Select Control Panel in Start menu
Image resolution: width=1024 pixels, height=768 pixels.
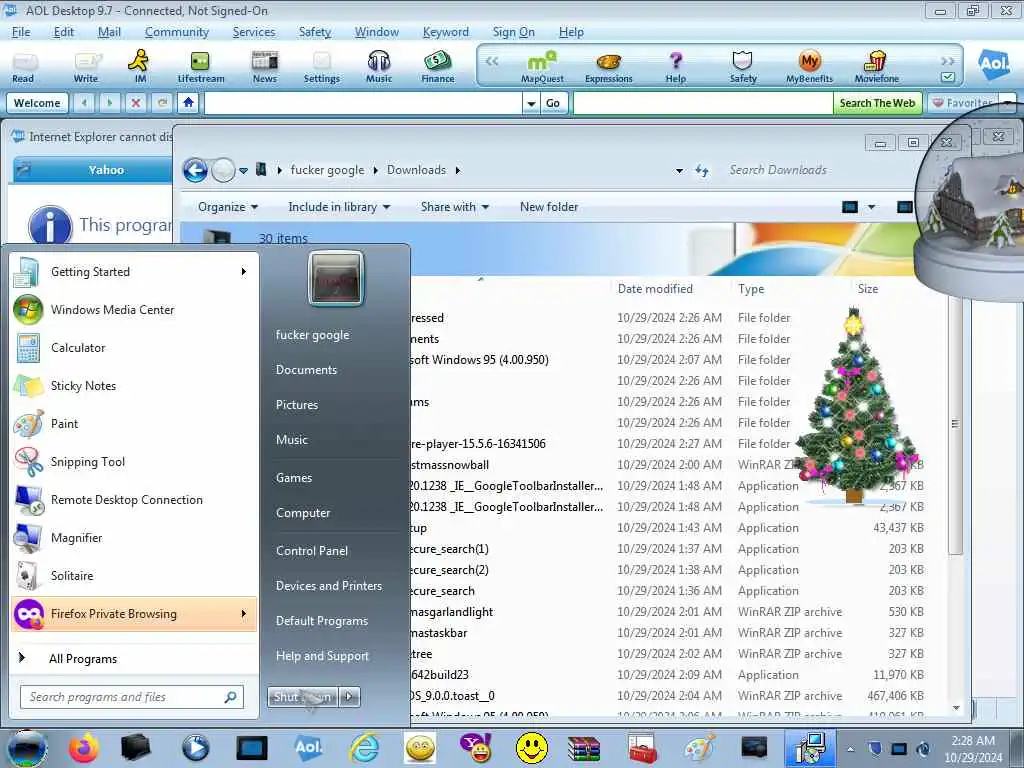pos(312,551)
